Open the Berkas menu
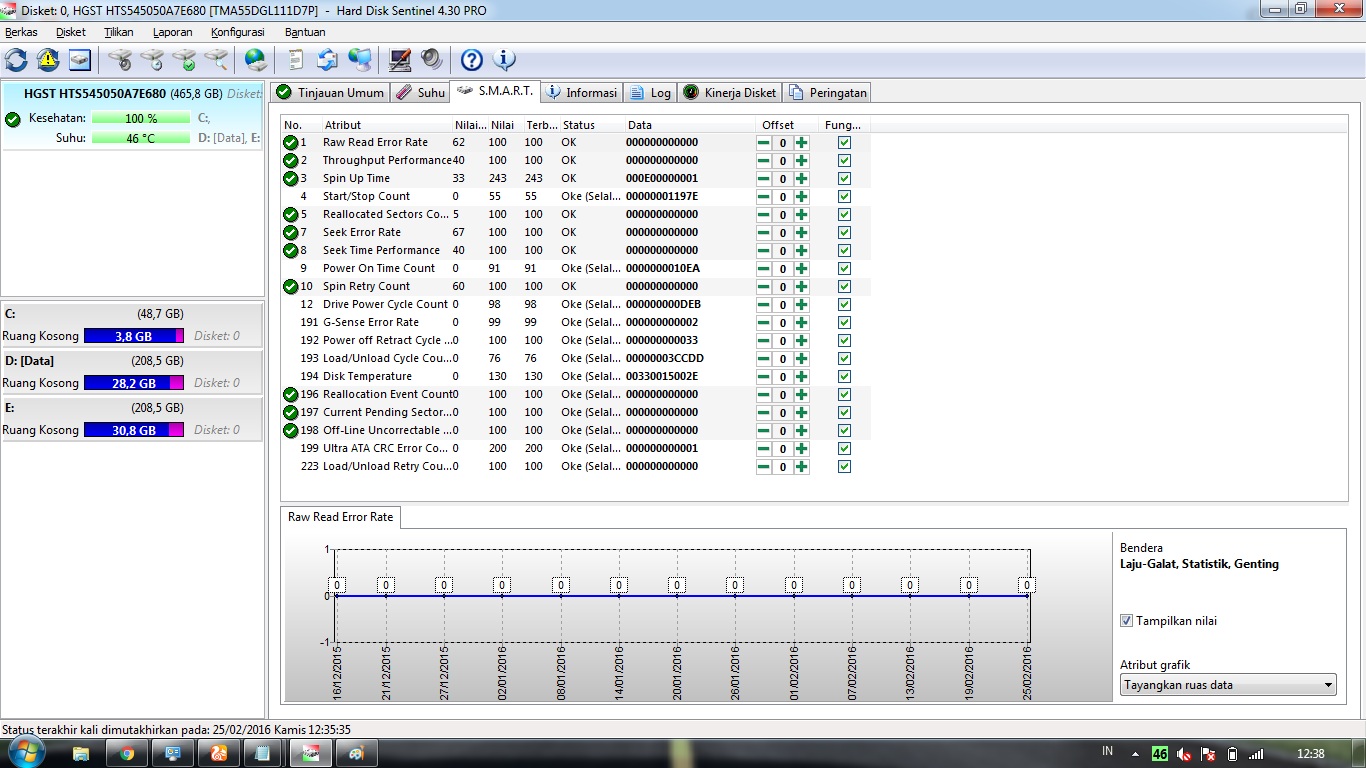 21,32
